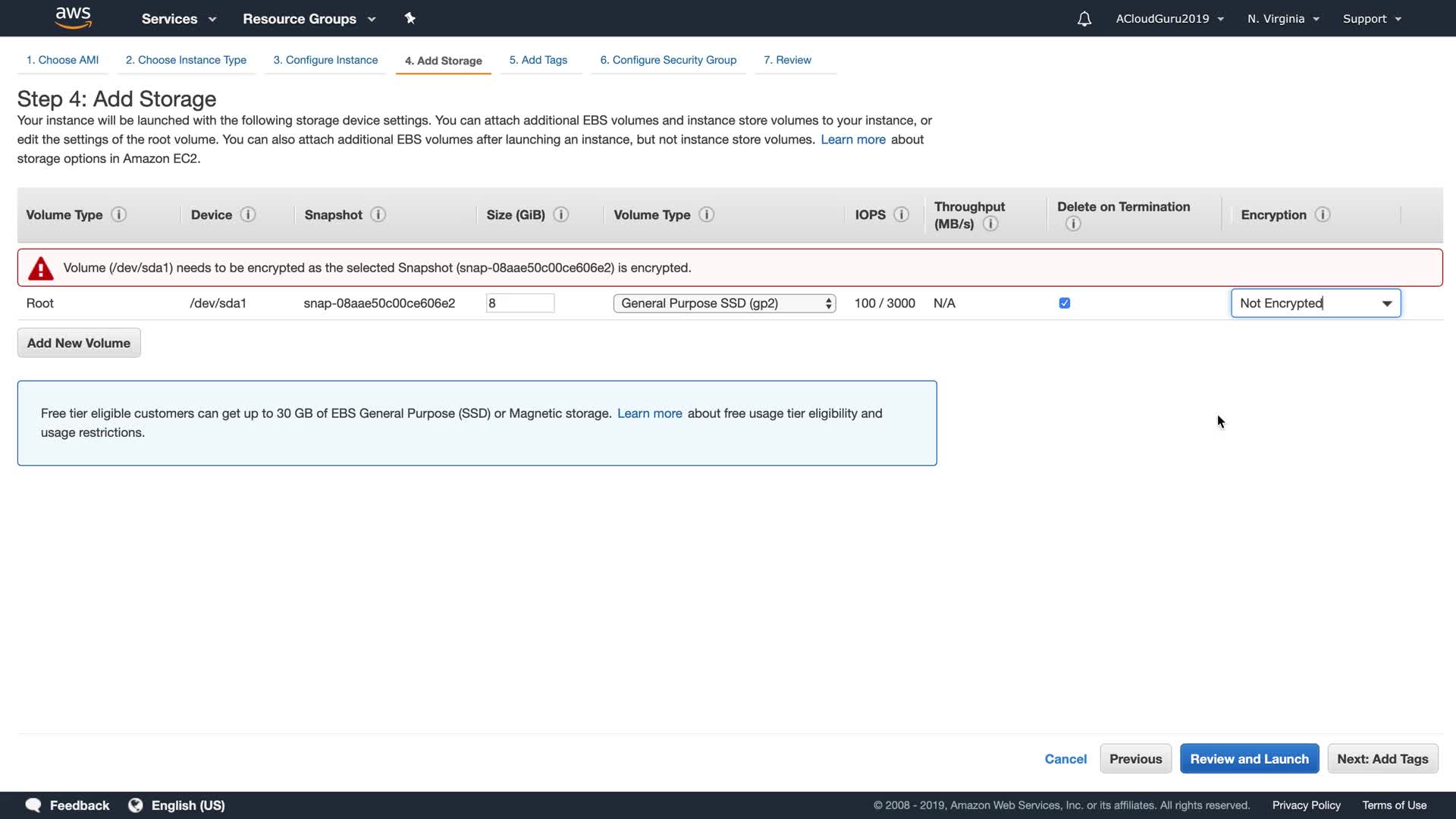Click info icon under Delete on Termination
This screenshot has height=819, width=1456.
[1072, 224]
